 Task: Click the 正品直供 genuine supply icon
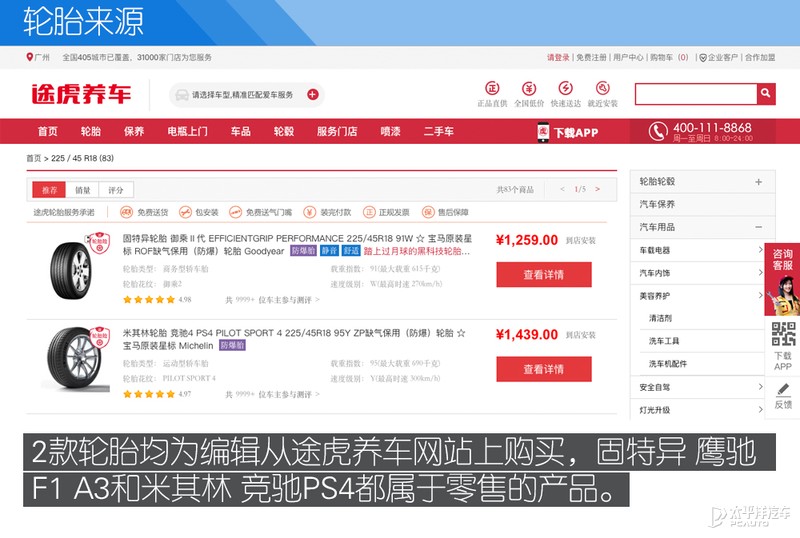pos(492,88)
